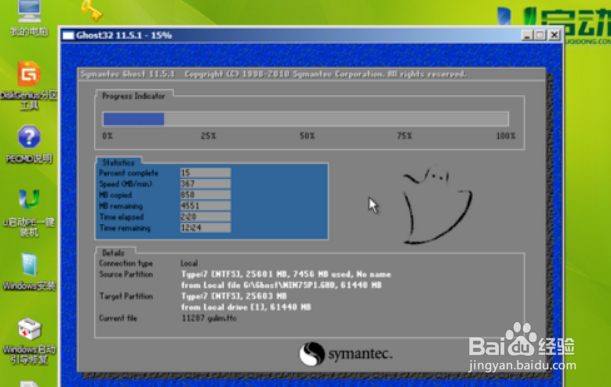Click the Current file 11287 gulim.ttc text
The image size is (611, 387).
point(209,318)
